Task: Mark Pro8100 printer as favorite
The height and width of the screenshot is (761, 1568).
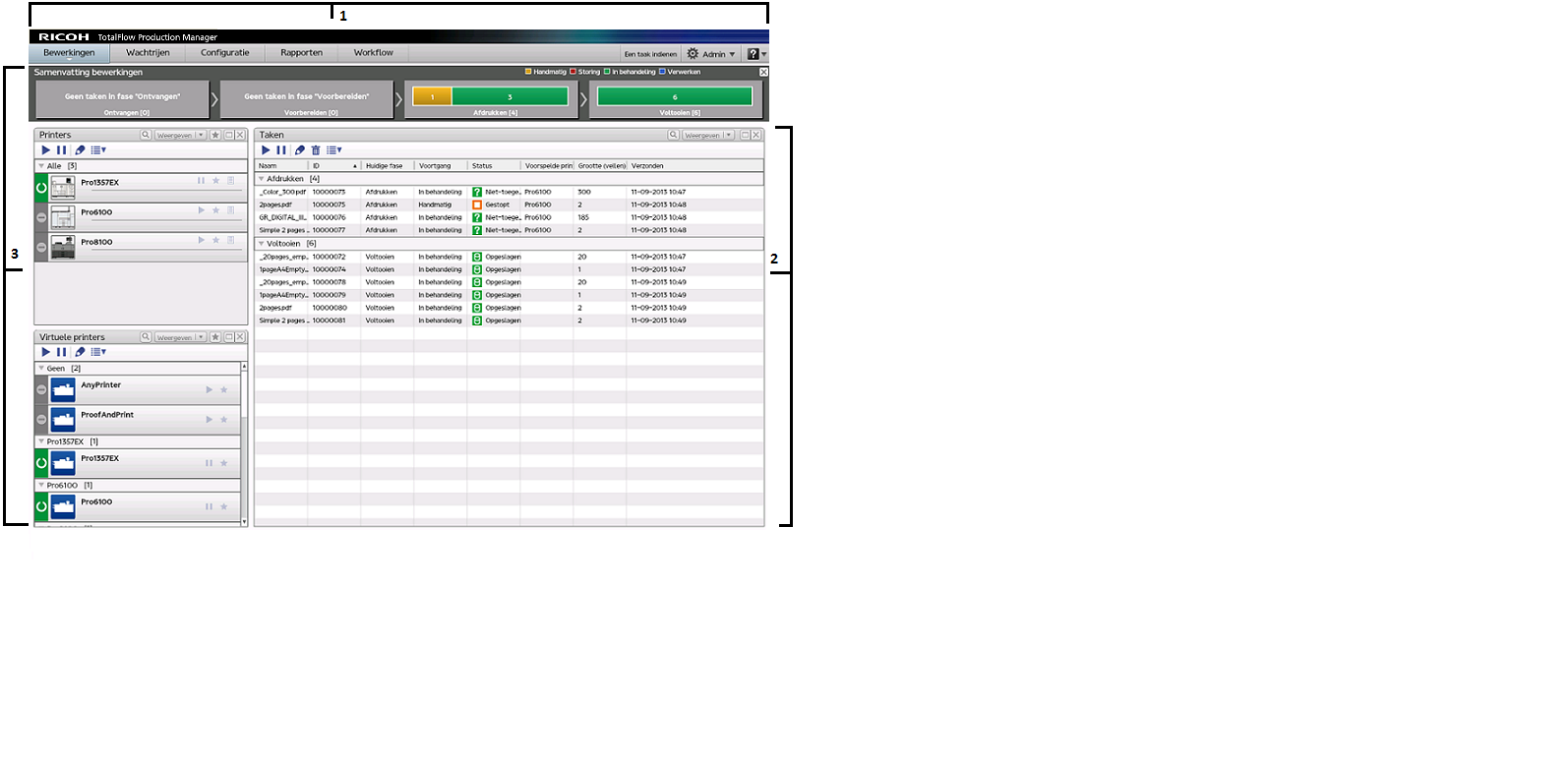Action: coord(216,240)
